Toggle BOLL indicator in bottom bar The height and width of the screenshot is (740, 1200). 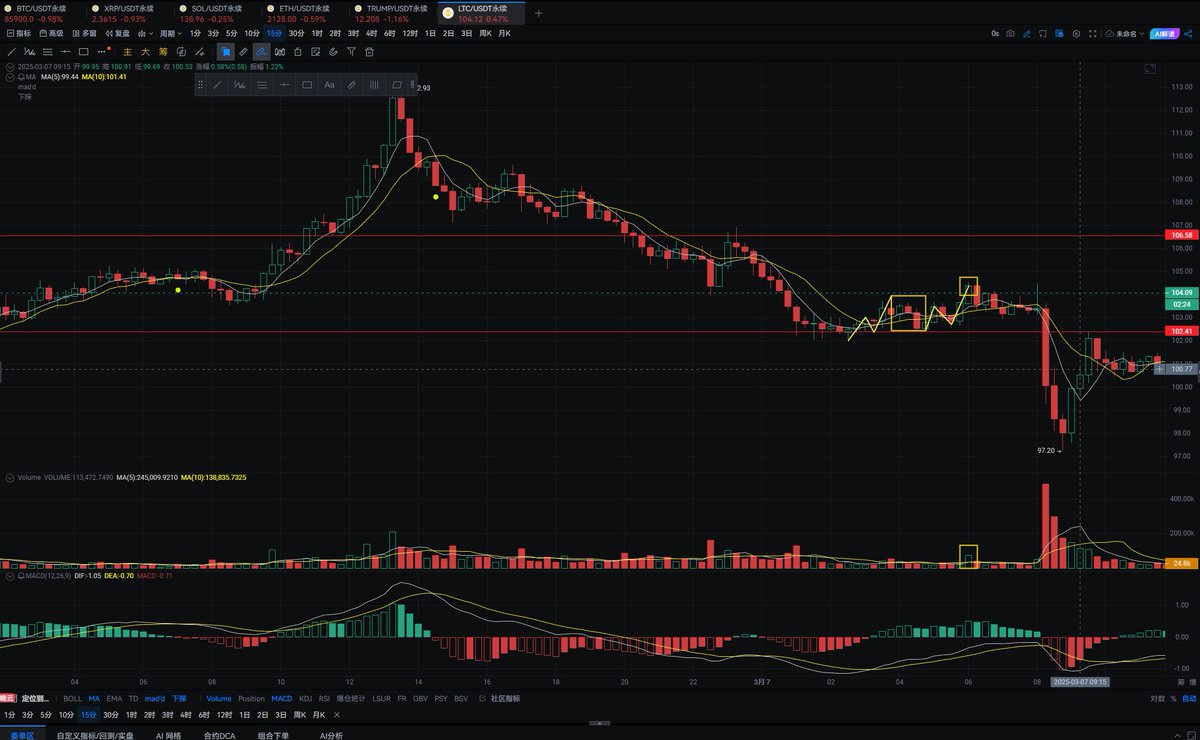73,698
